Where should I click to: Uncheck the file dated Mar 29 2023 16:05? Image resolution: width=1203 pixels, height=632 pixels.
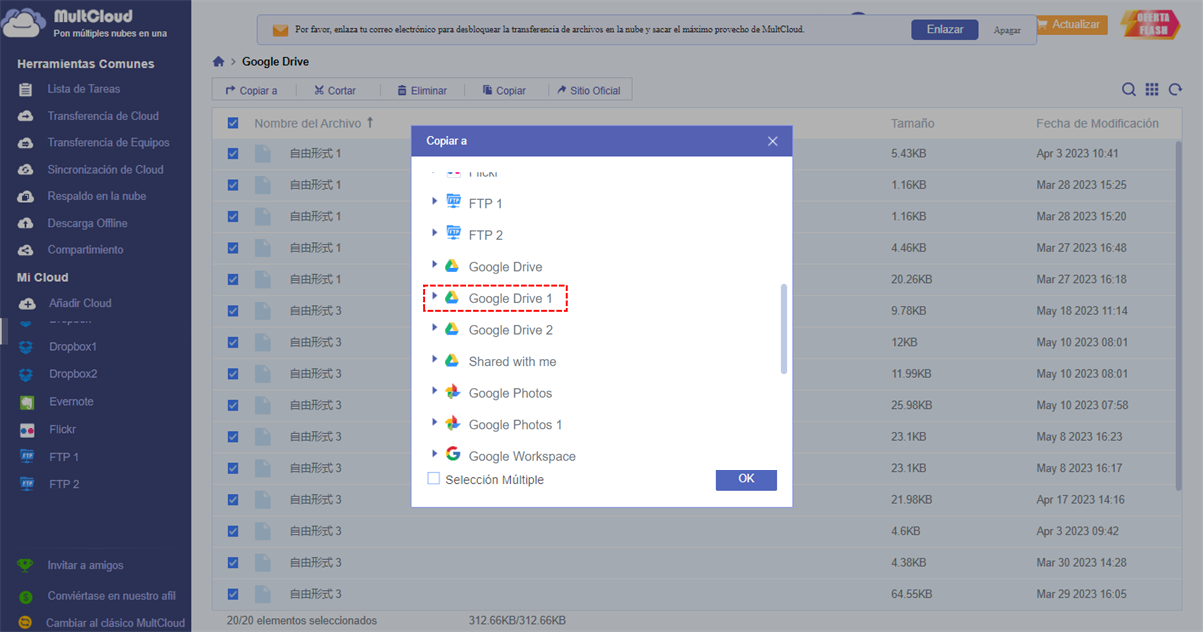(233, 594)
